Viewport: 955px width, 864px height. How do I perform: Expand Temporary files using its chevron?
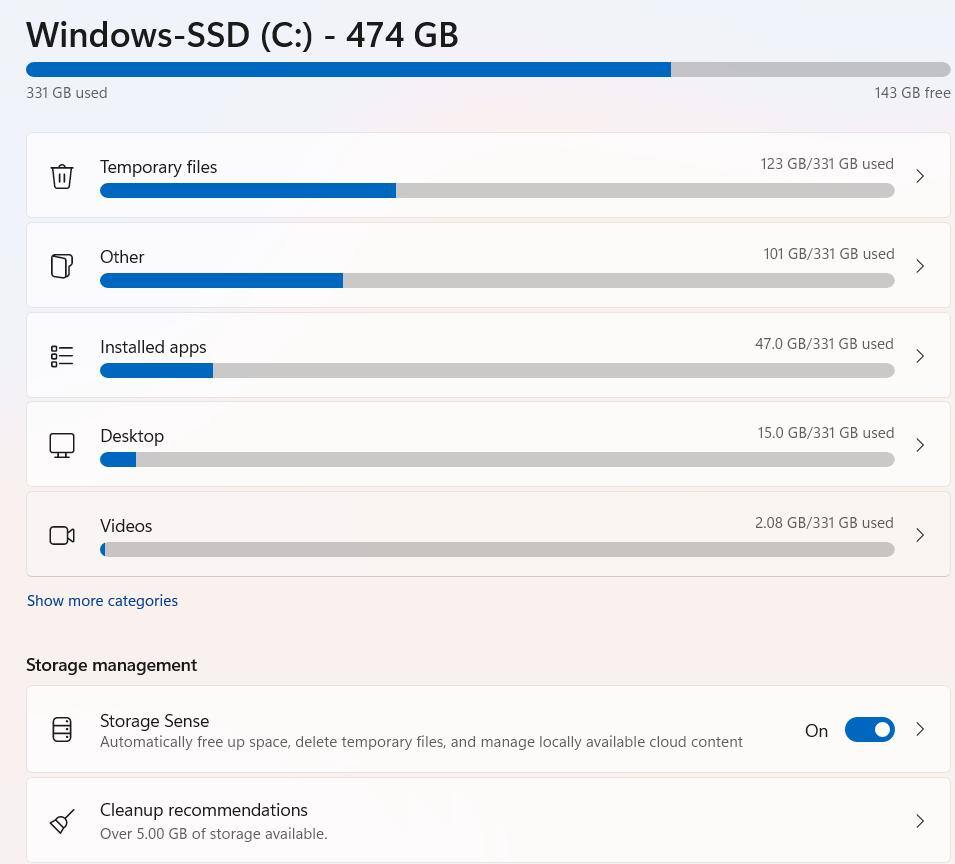(x=920, y=176)
